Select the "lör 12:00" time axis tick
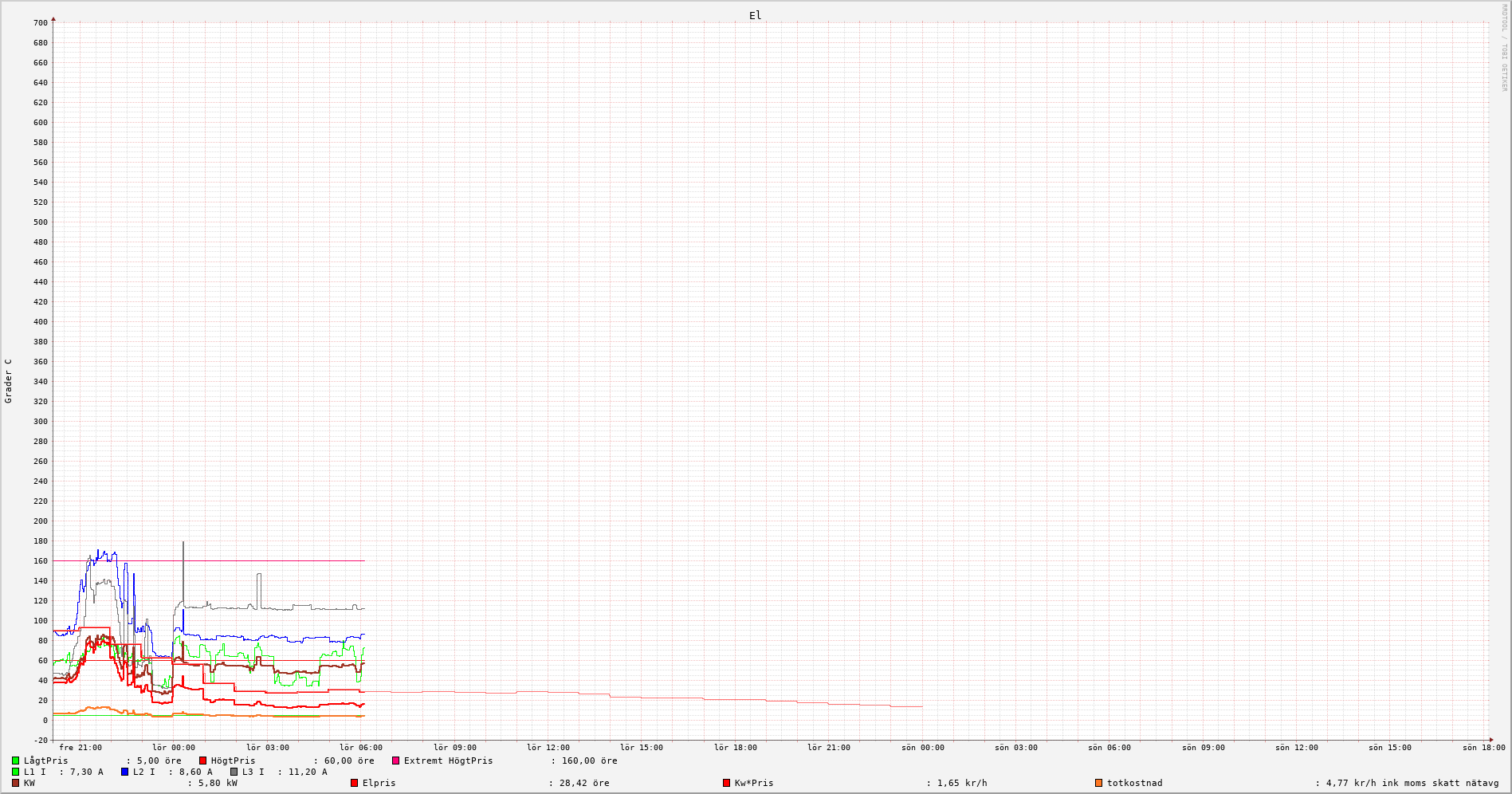1512x794 pixels. [x=548, y=748]
